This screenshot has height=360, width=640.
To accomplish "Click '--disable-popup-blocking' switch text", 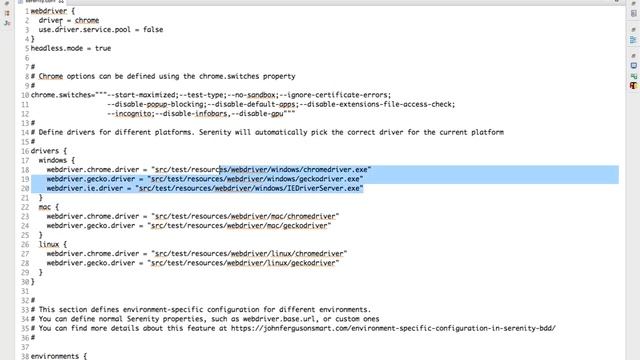I will [x=156, y=104].
